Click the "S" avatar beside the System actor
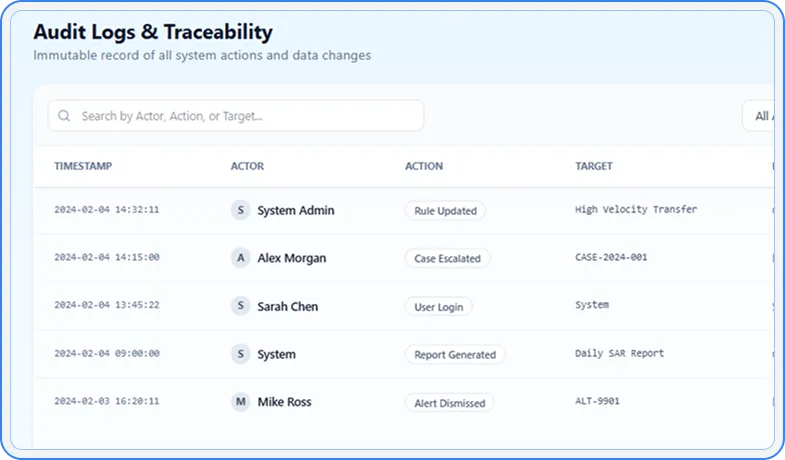 [x=240, y=354]
